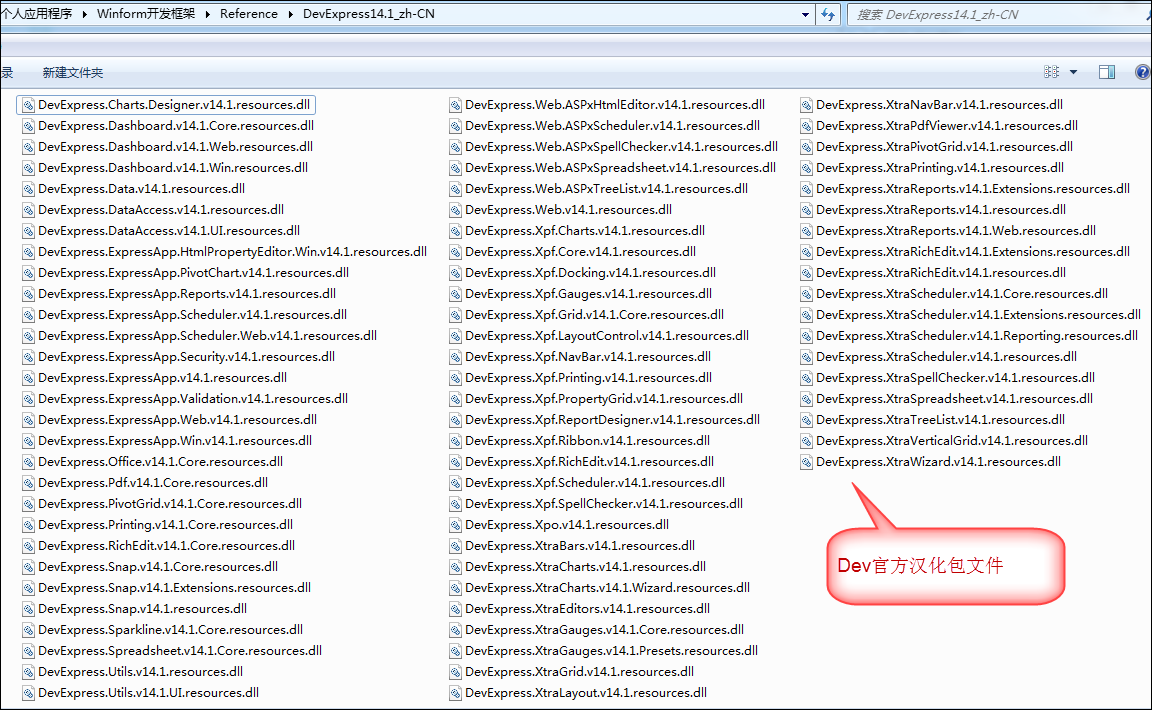The width and height of the screenshot is (1152, 710).
Task: Click icon of DevExpress.Xpf.Ribbon.v14.1.resources.dll
Action: click(456, 441)
